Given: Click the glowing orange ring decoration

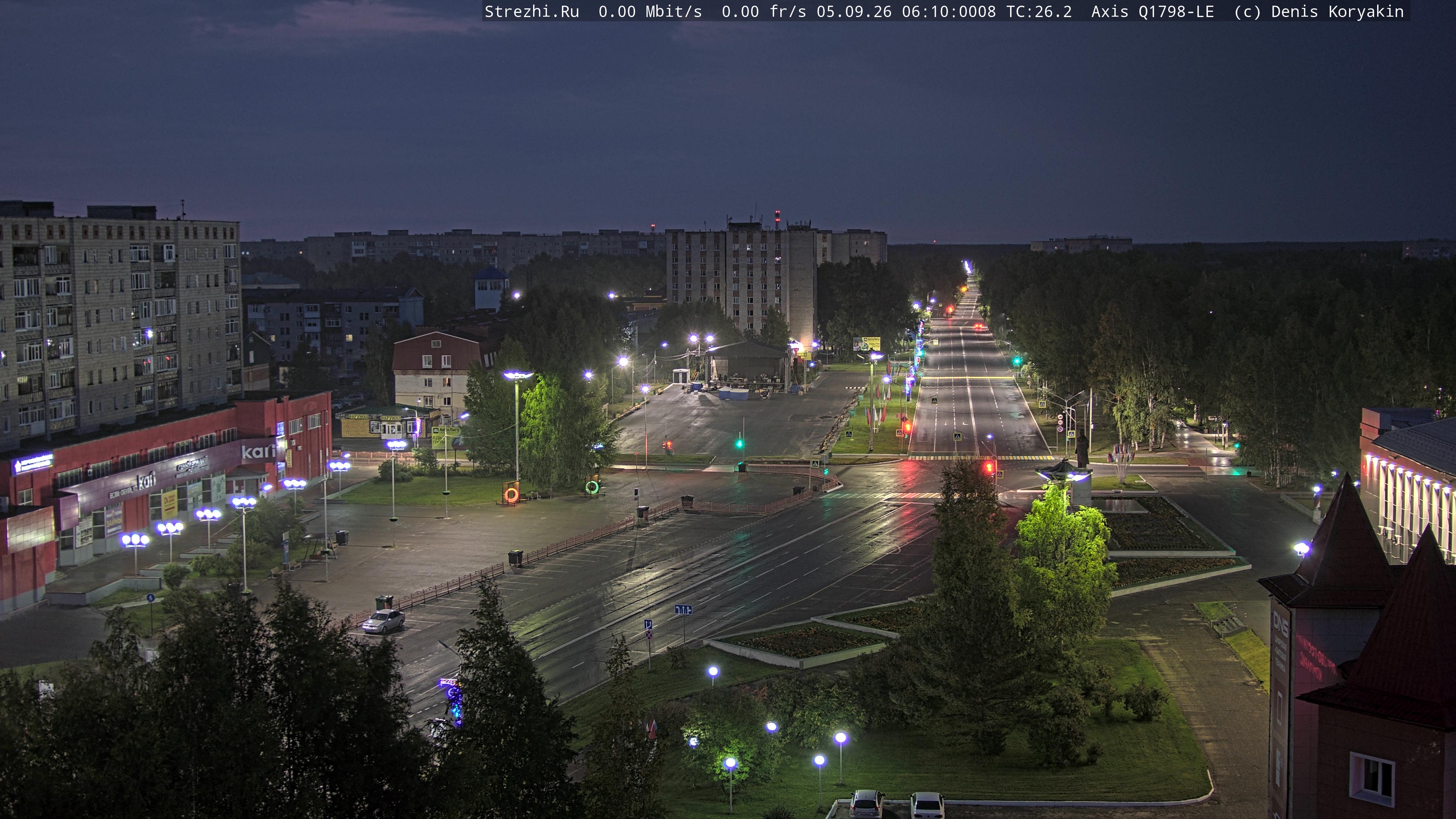Looking at the screenshot, I should pyautogui.click(x=511, y=494).
